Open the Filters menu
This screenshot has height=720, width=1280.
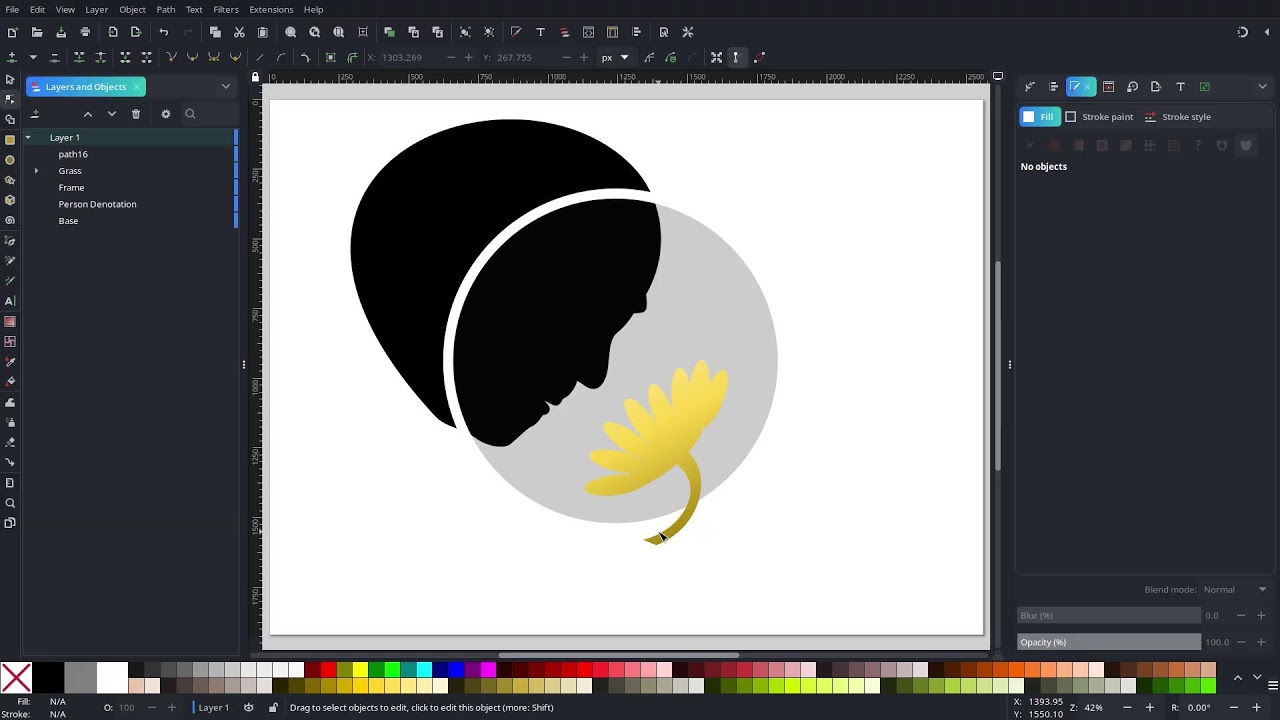pyautogui.click(x=226, y=10)
